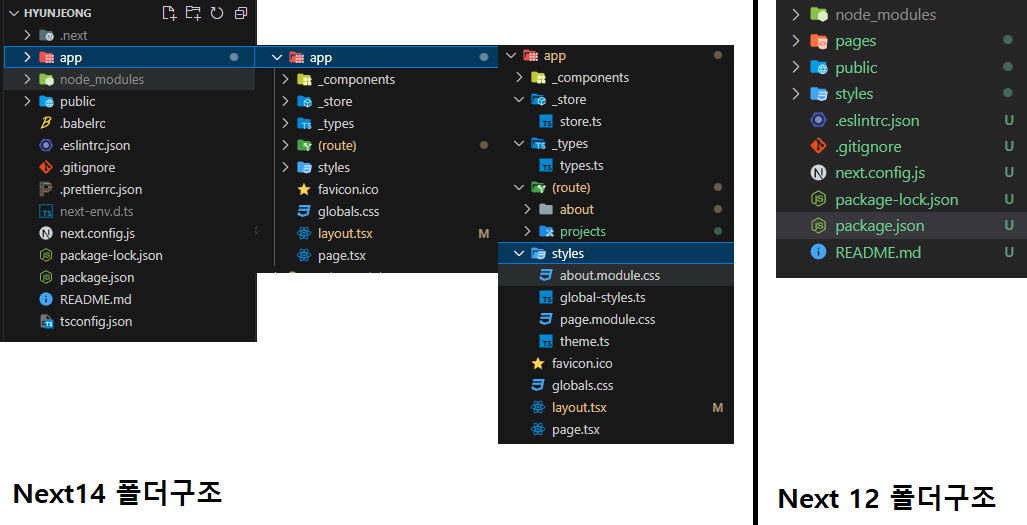Open package-lock.json in Next 12 panel
This screenshot has width=1027, height=525.
coord(897,200)
